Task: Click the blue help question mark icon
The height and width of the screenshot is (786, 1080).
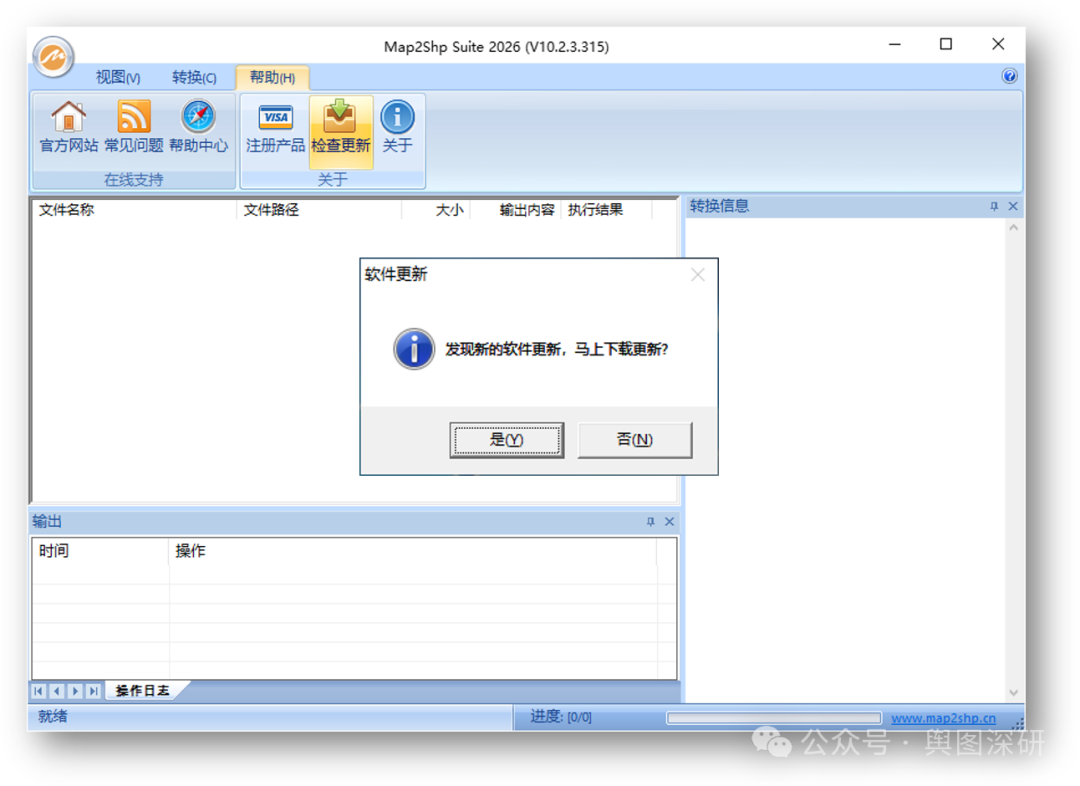Action: click(1009, 76)
